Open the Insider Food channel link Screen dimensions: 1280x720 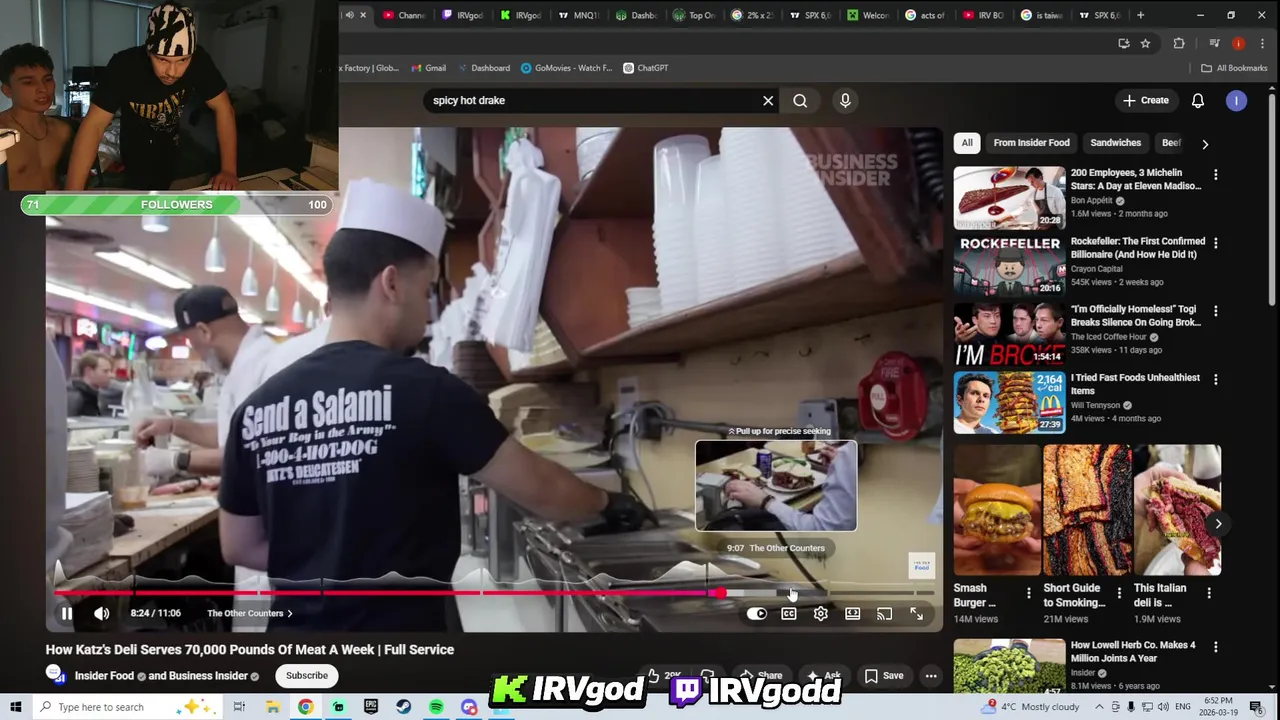104,676
